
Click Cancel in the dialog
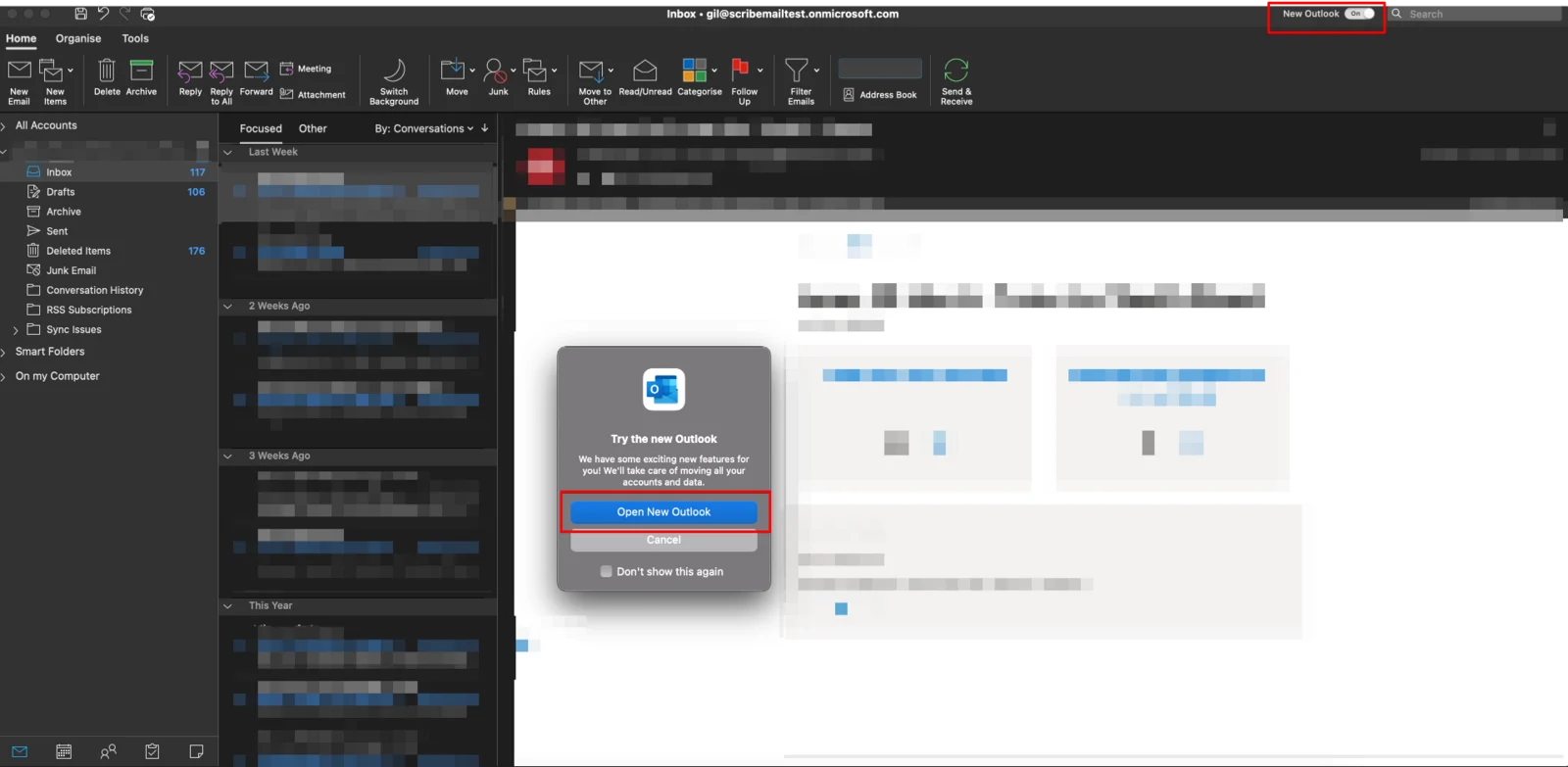click(663, 540)
